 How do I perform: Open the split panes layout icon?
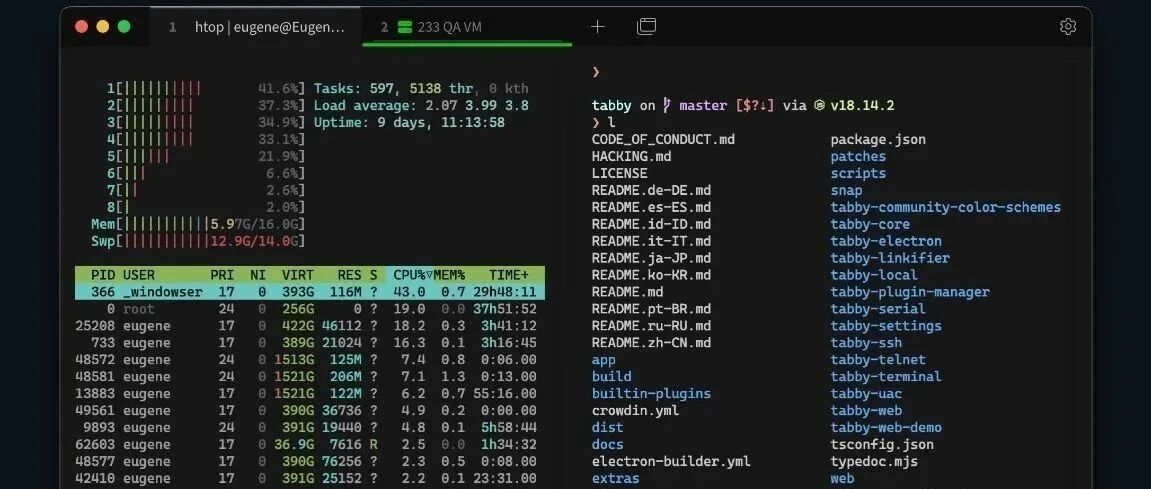[x=646, y=27]
